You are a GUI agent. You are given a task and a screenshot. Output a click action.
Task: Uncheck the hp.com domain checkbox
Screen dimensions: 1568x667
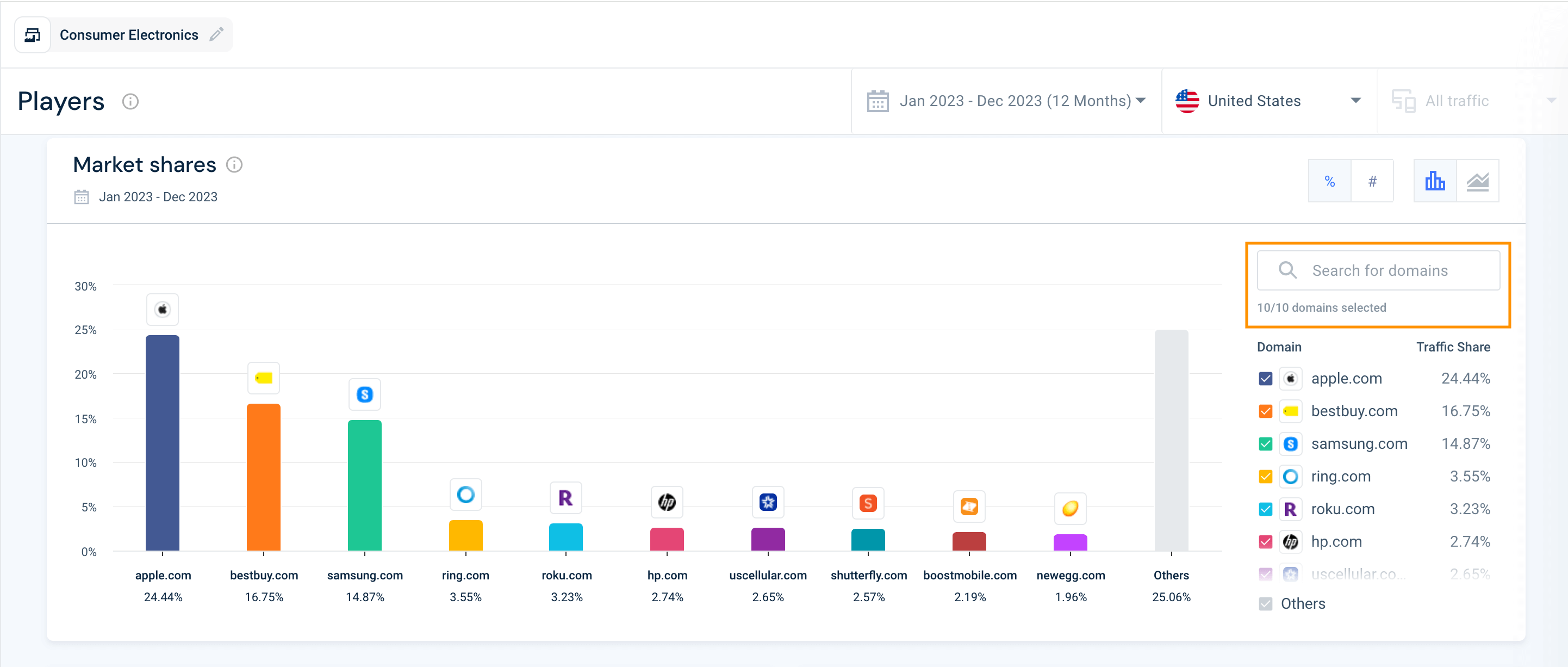coord(1266,541)
